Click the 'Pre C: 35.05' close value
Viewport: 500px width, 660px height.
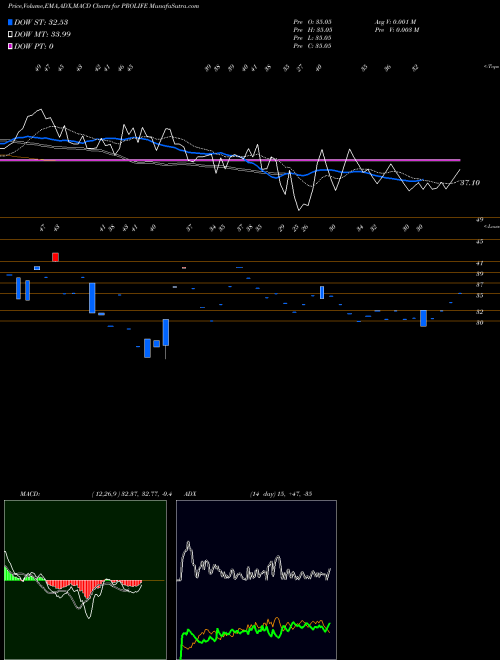coord(313,46)
